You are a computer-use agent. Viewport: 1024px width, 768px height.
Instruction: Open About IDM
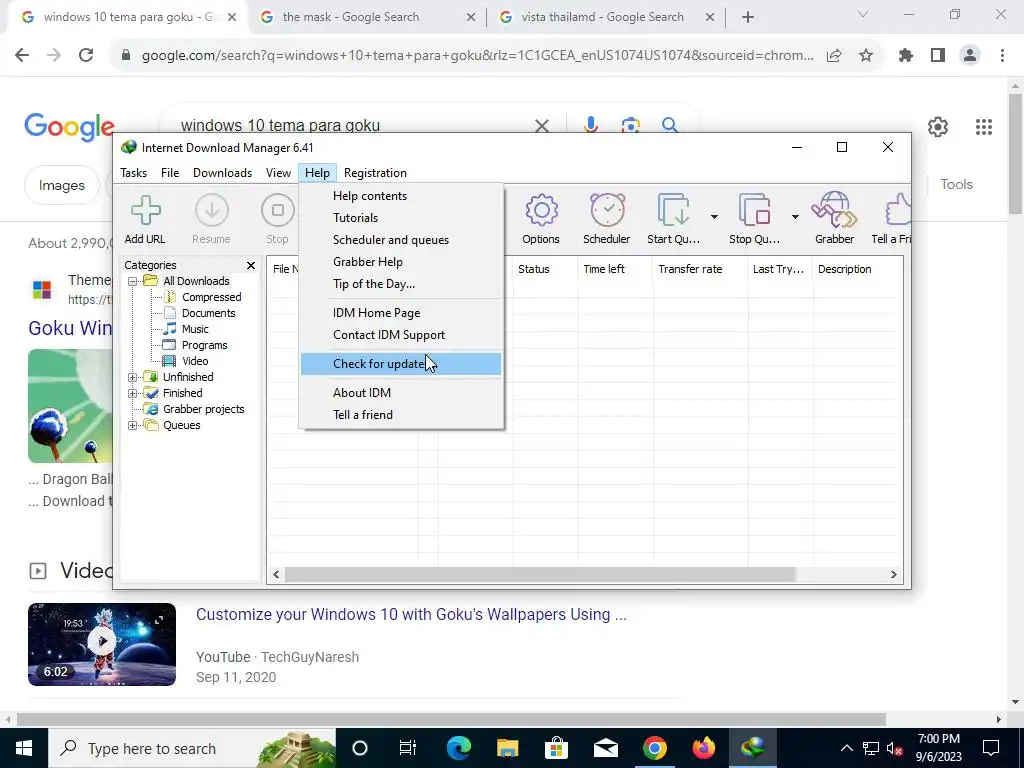click(401, 392)
